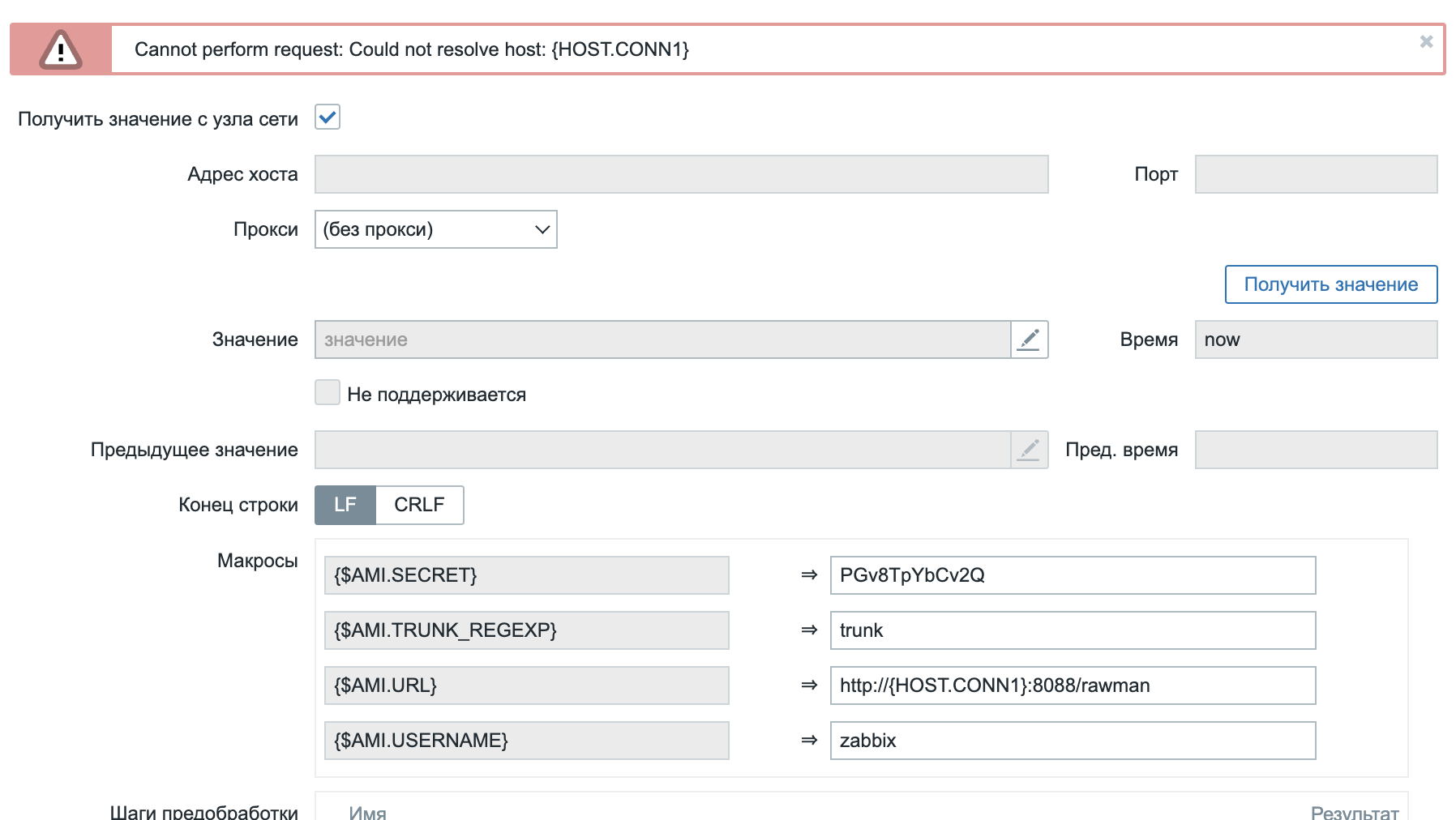Click the Порт input field
The width and height of the screenshot is (1456, 820).
click(1315, 174)
